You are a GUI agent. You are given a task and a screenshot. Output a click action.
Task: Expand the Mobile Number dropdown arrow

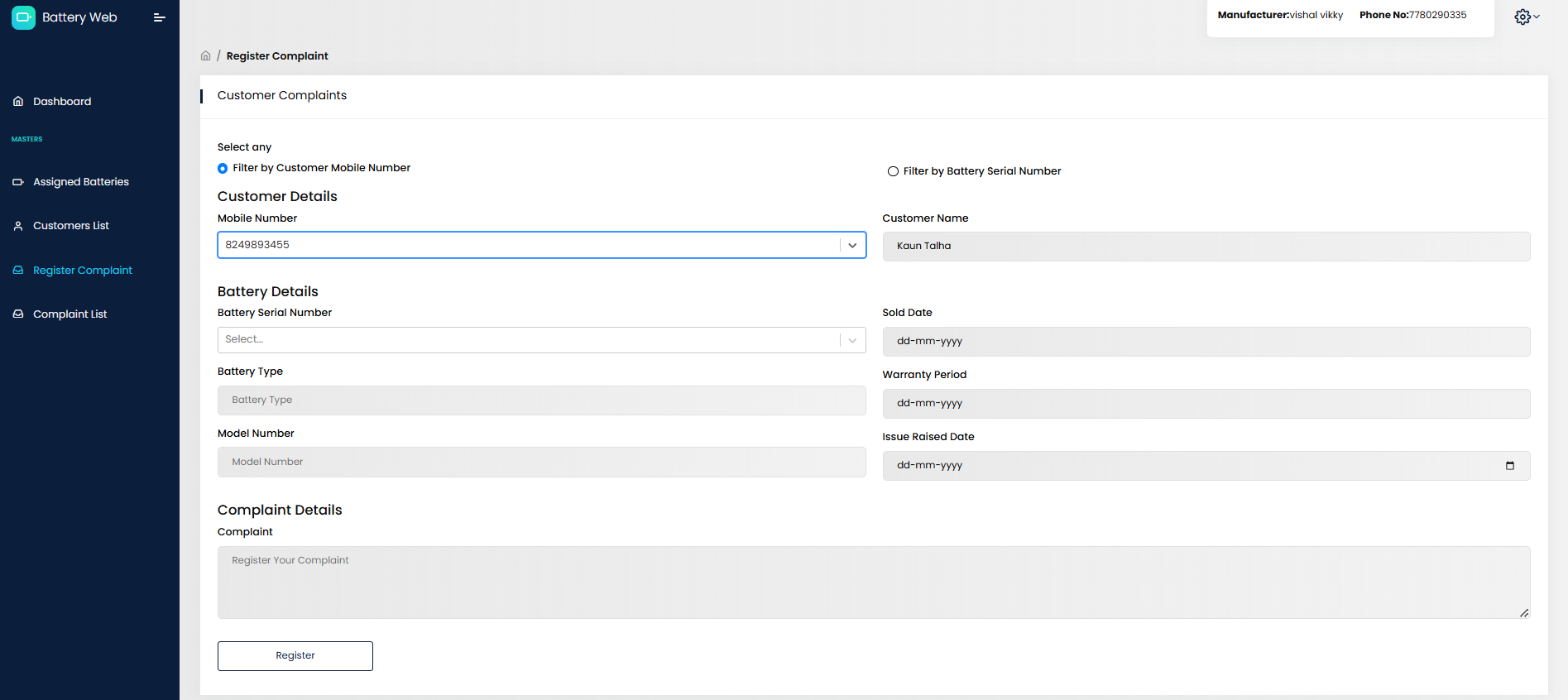pos(852,246)
